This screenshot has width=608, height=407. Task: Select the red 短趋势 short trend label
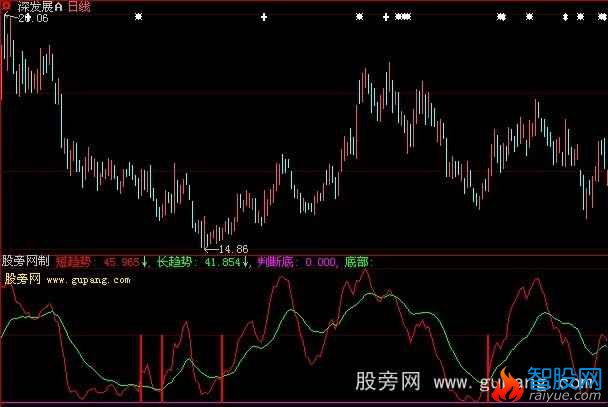[73, 262]
